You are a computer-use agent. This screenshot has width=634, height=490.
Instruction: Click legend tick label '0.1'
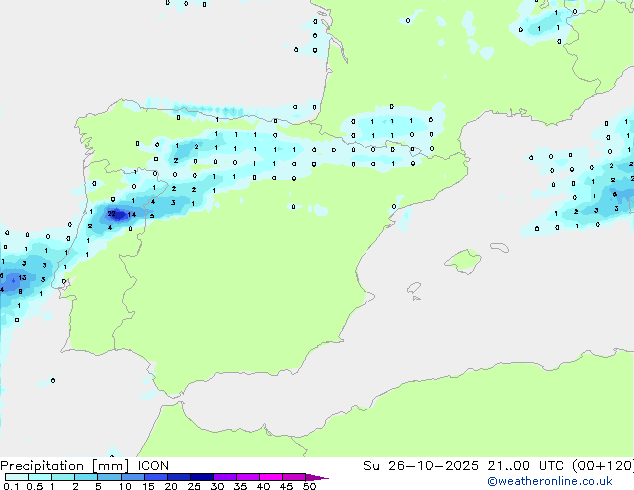coord(11,486)
